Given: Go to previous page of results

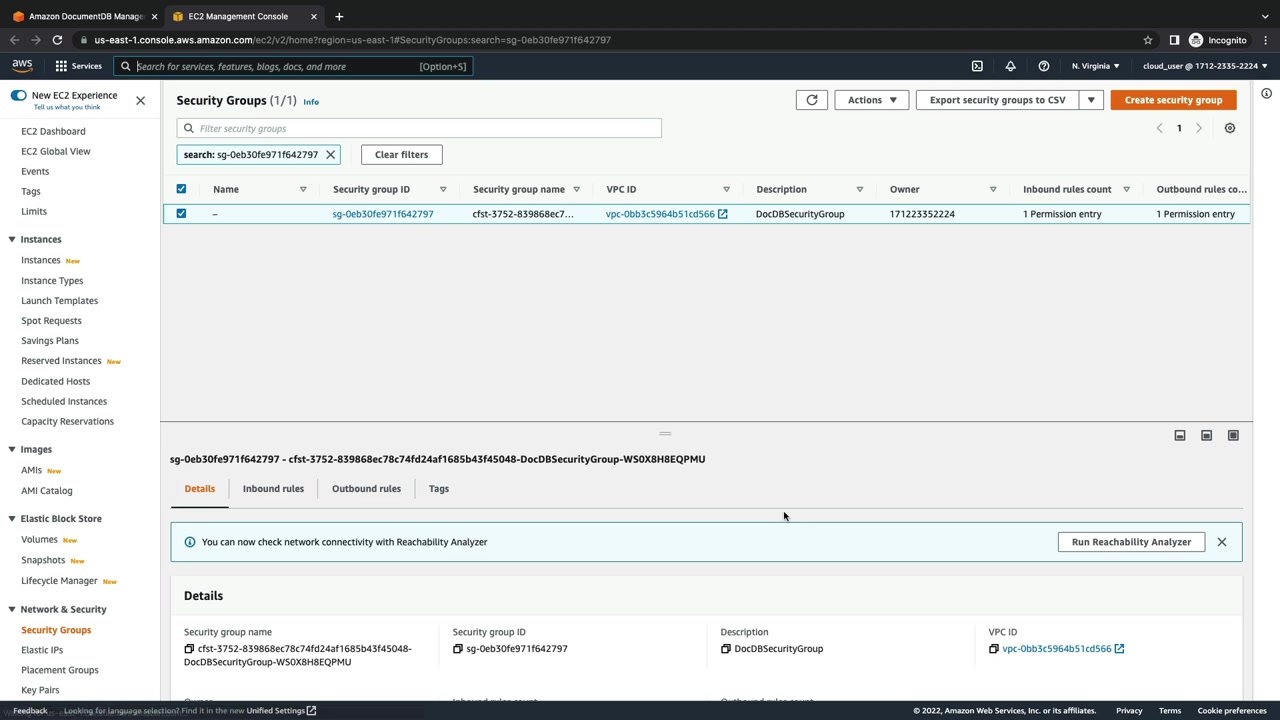Looking at the screenshot, I should [x=1159, y=128].
